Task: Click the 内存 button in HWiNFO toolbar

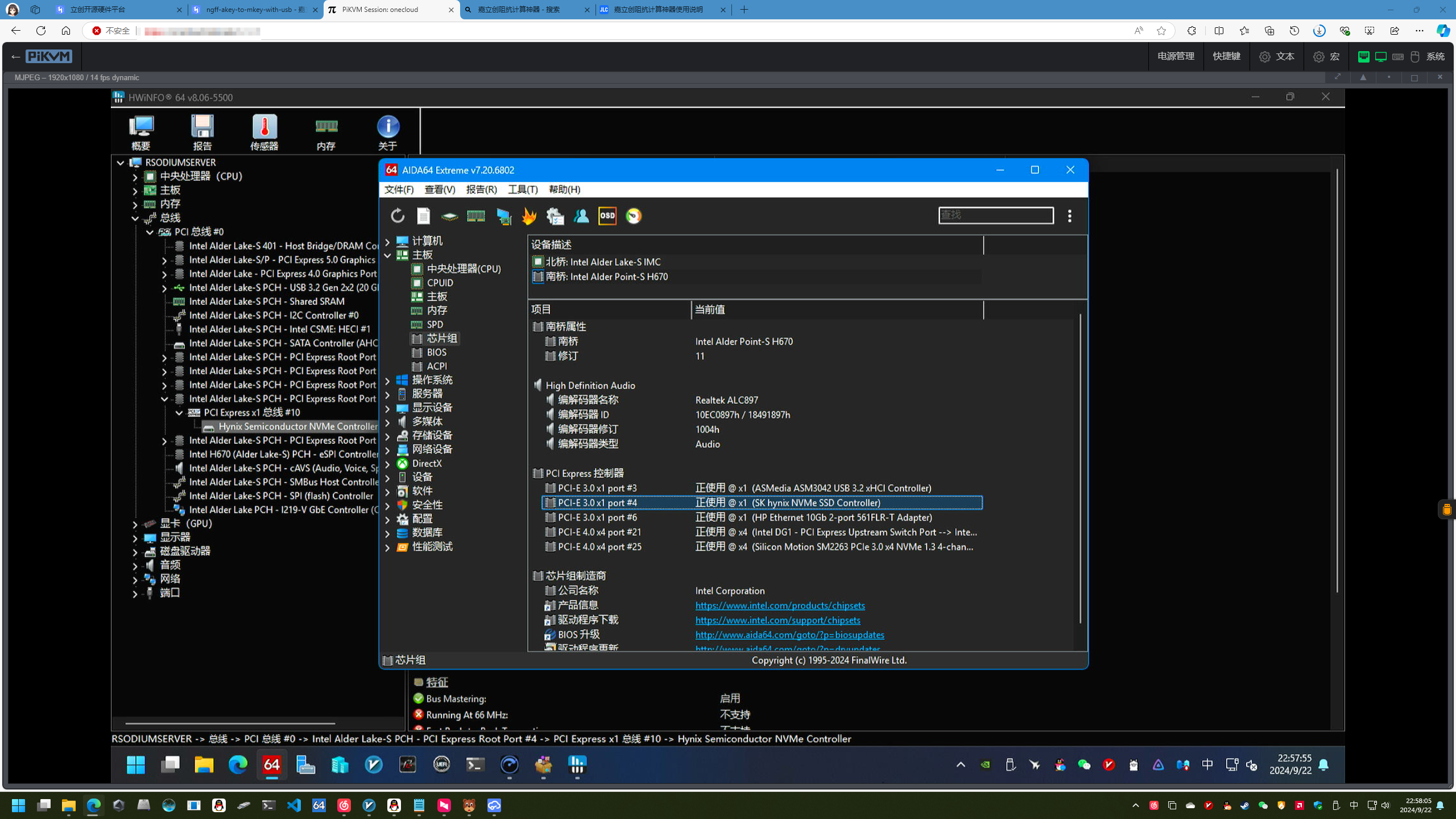Action: (x=326, y=133)
